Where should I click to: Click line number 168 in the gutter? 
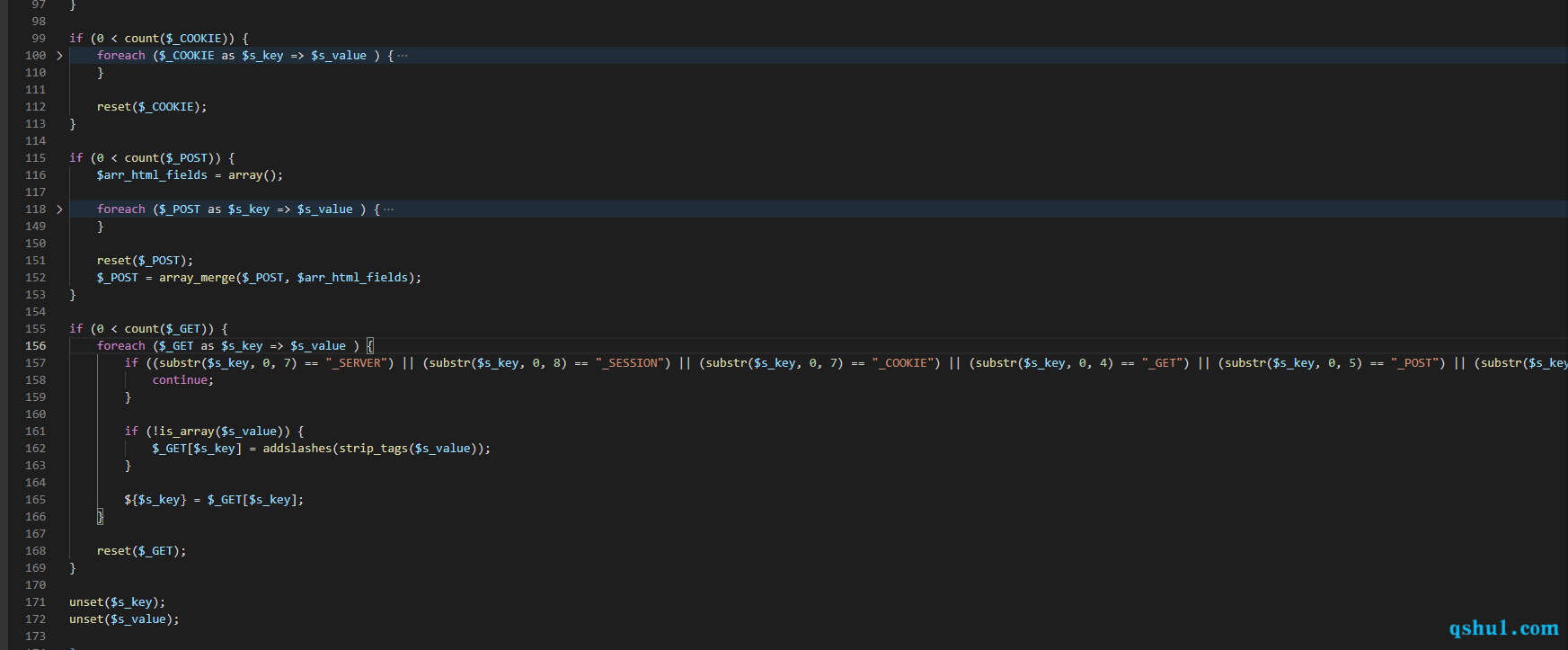(36, 551)
